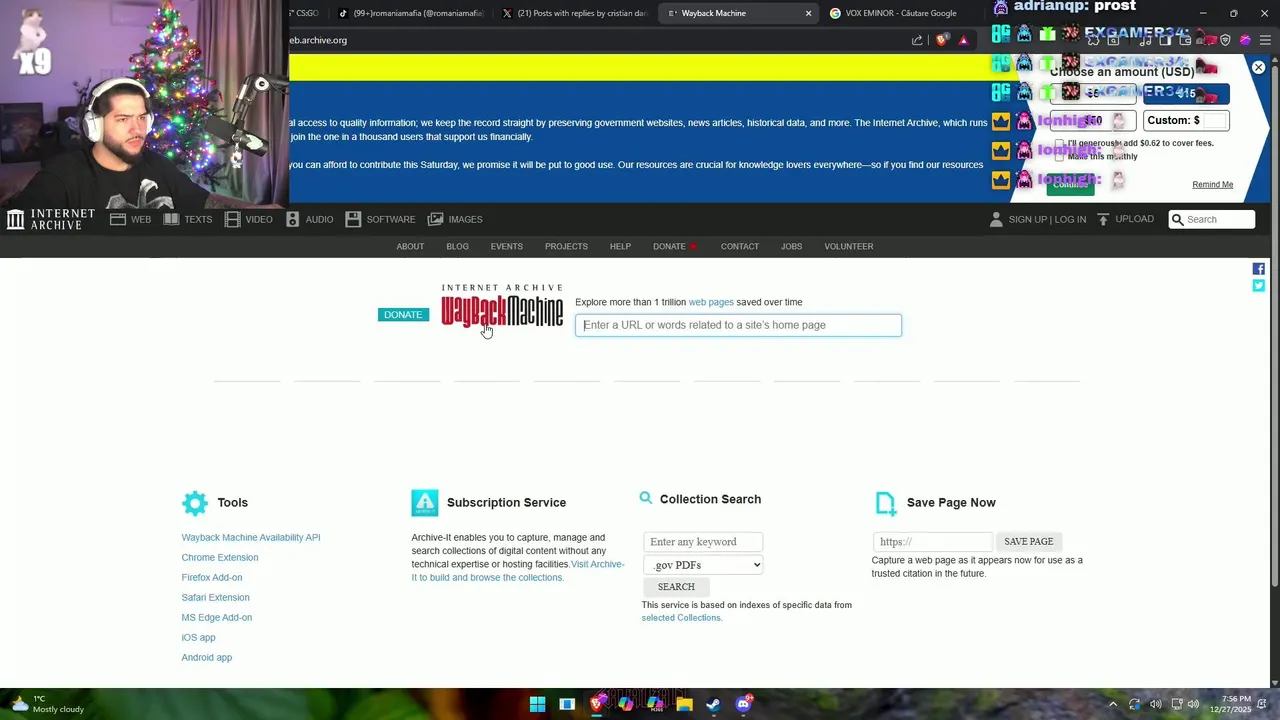Click the magnifier icon in archive search box

click(1178, 219)
